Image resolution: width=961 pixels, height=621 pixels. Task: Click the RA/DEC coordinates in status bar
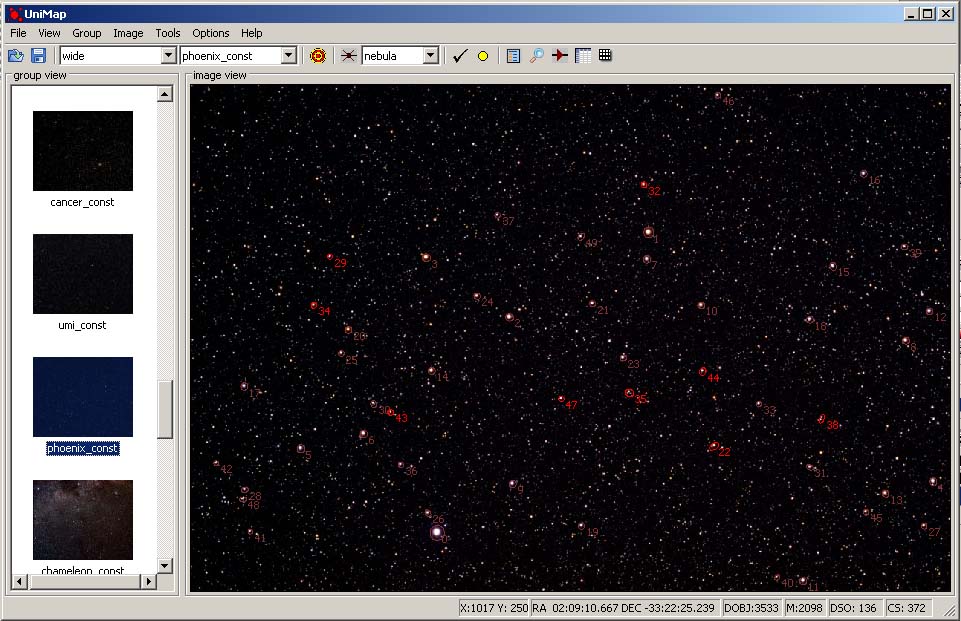pos(623,608)
